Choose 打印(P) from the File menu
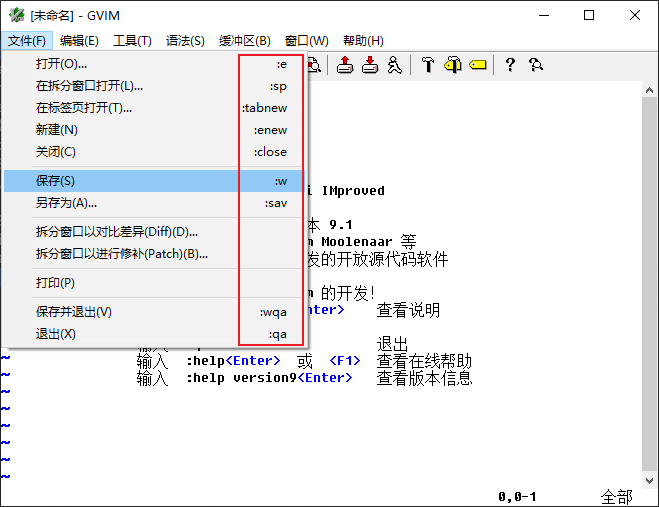The image size is (659, 507). point(153,283)
